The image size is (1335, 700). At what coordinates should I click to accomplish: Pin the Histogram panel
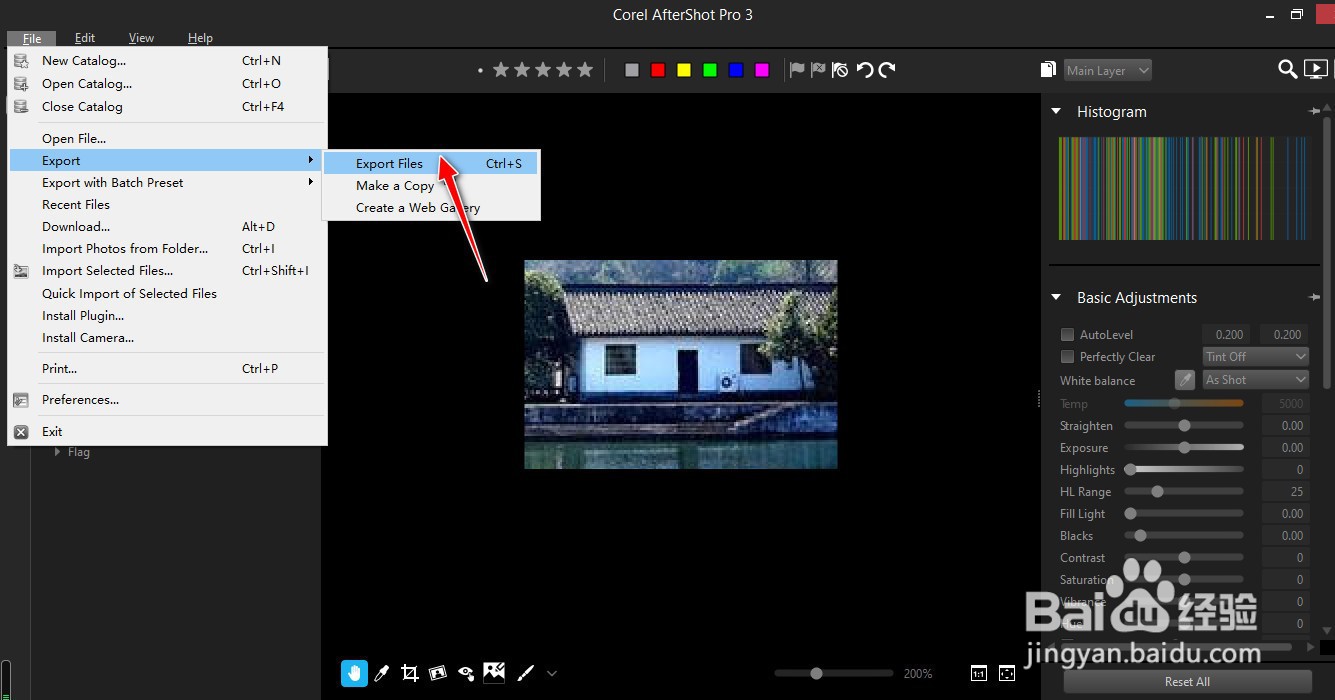tap(1314, 112)
